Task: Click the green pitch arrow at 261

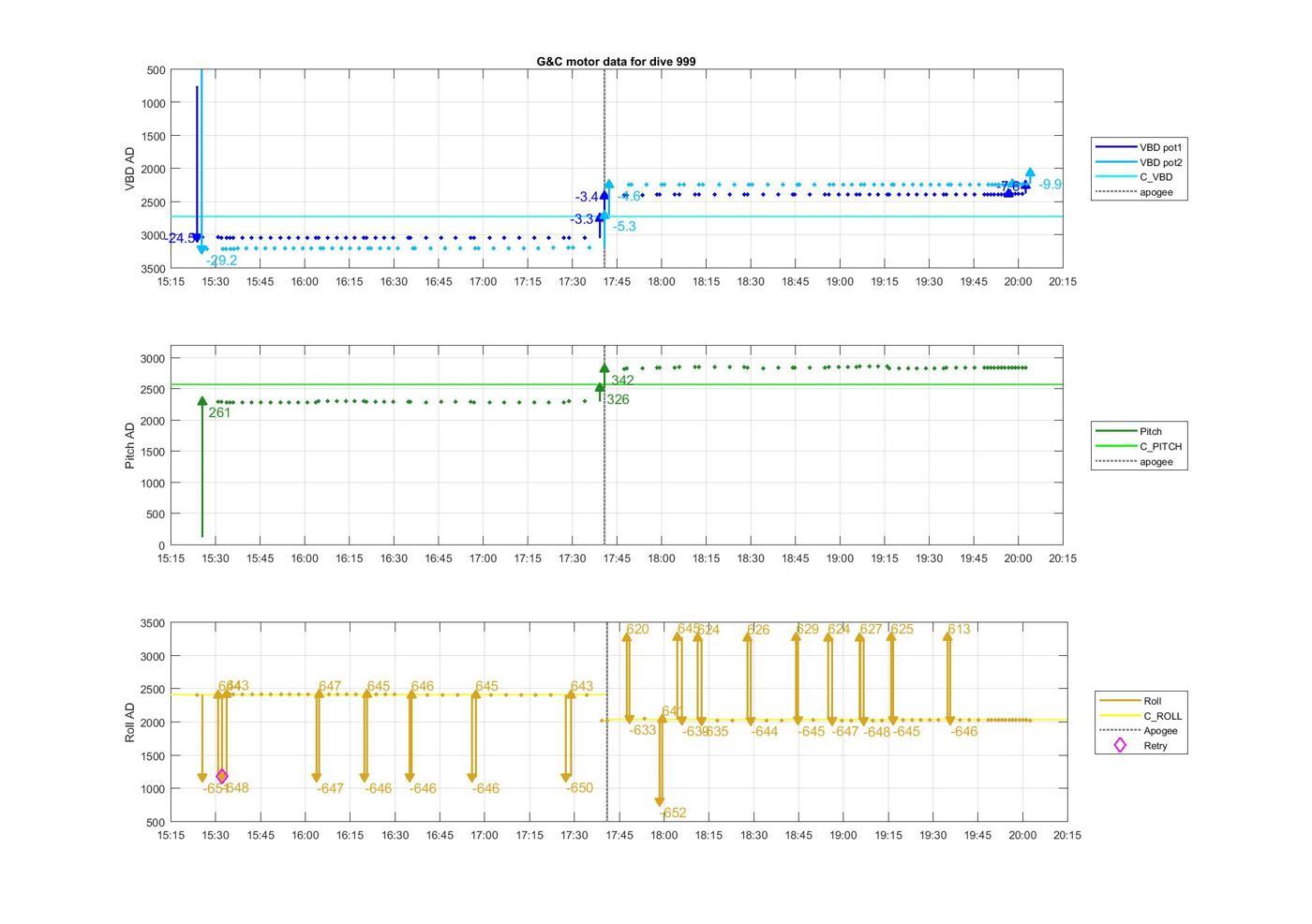Action: (x=202, y=467)
